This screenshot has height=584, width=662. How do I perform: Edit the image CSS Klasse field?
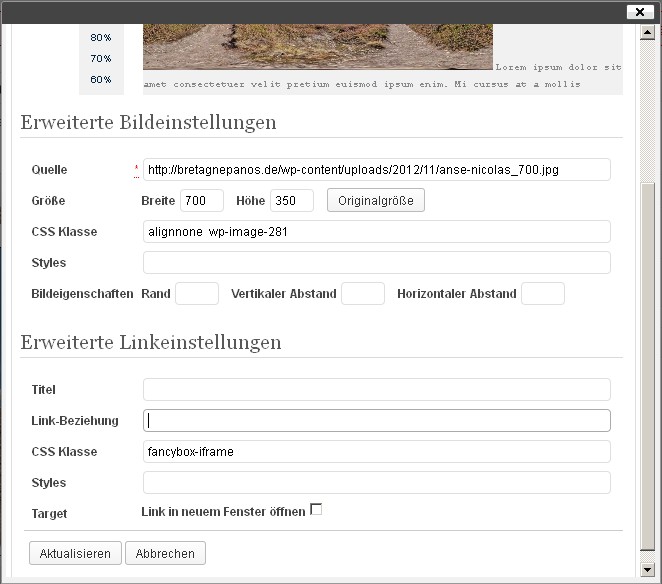click(376, 232)
